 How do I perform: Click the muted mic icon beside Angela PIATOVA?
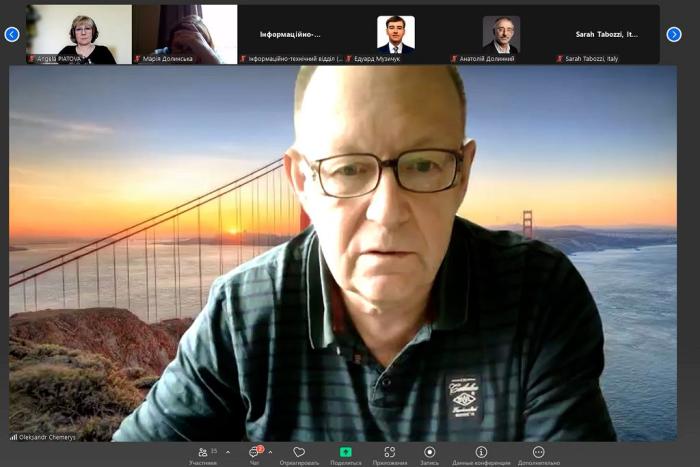[x=31, y=59]
